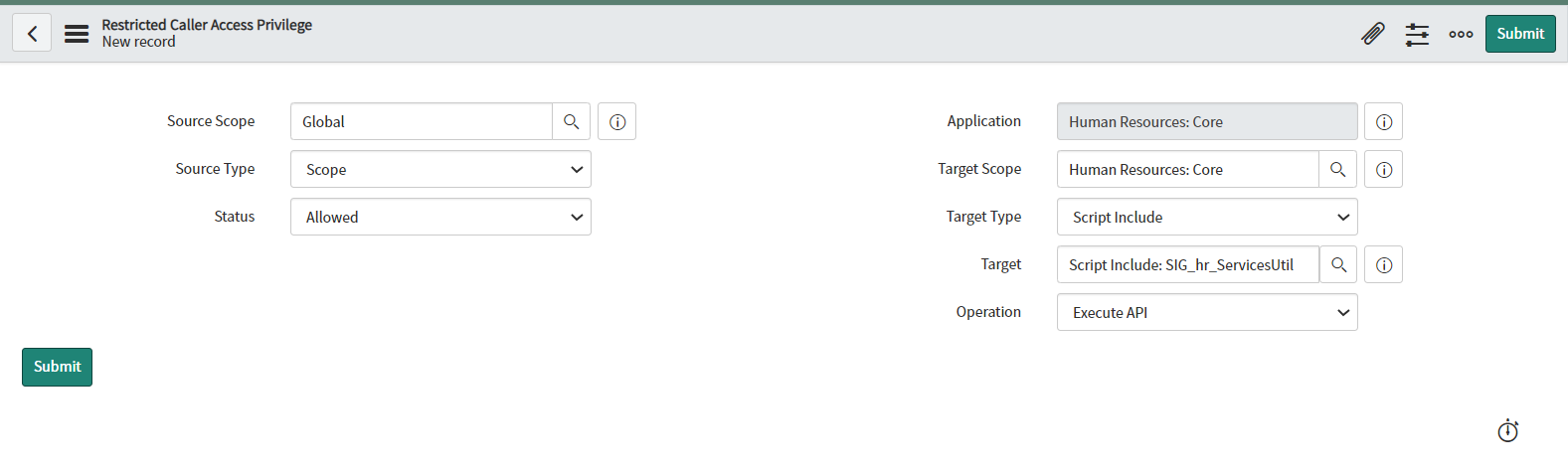Go back using the header arrow
This screenshot has width=1568, height=473.
tap(32, 33)
